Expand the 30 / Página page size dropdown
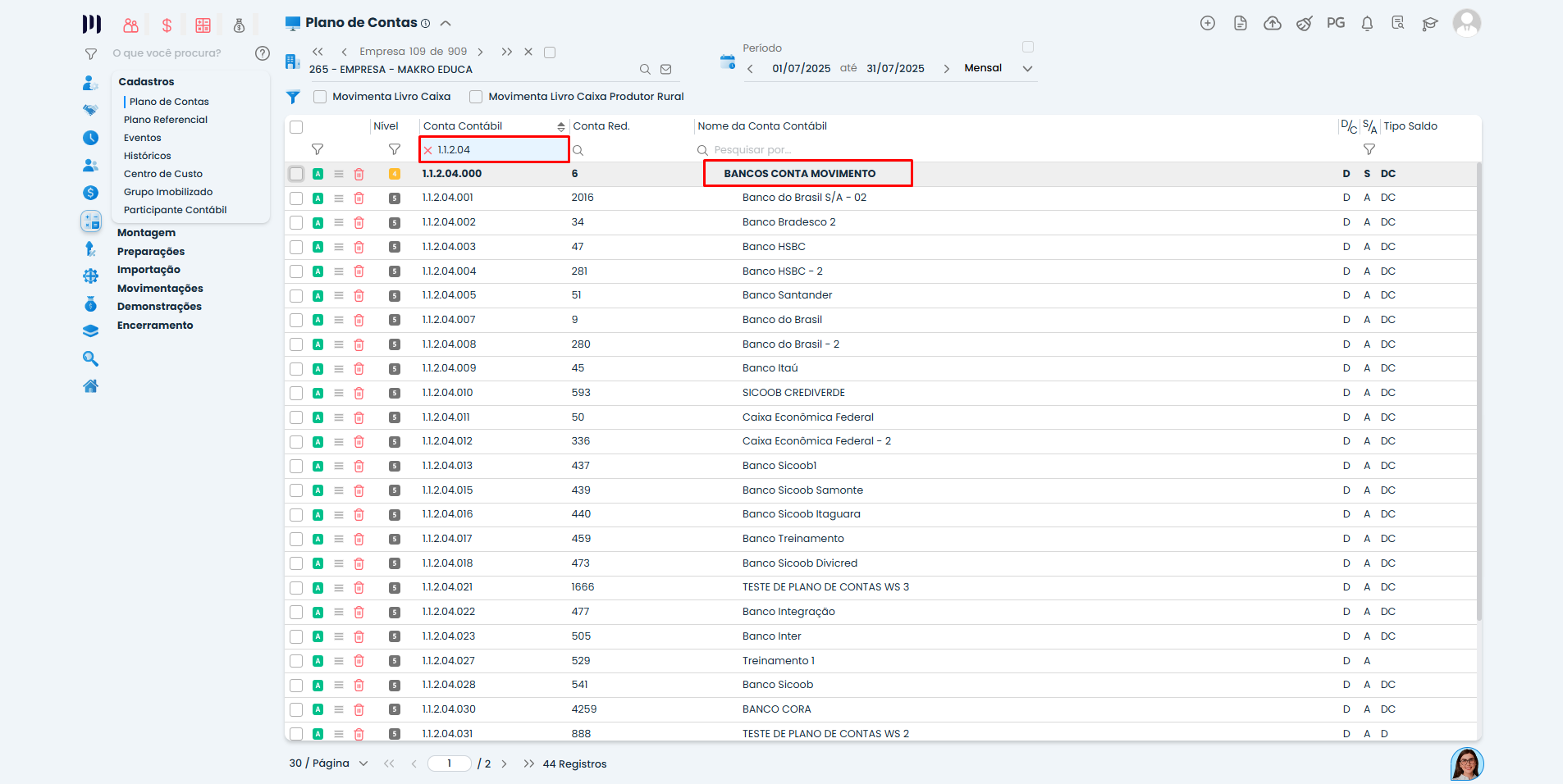 pyautogui.click(x=363, y=763)
